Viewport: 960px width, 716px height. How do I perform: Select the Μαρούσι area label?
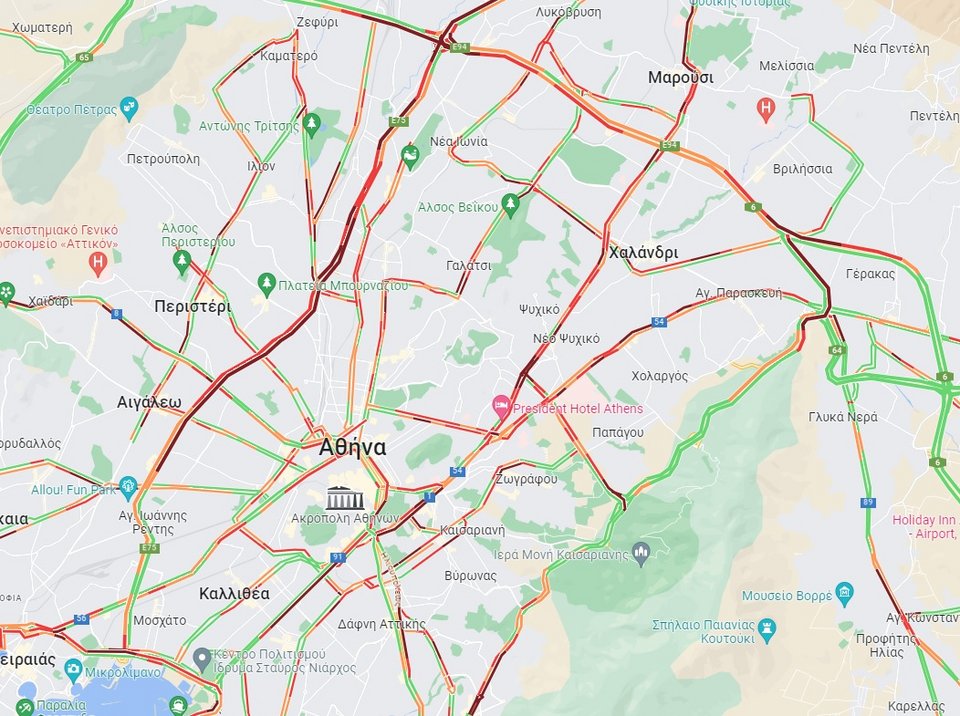(681, 78)
